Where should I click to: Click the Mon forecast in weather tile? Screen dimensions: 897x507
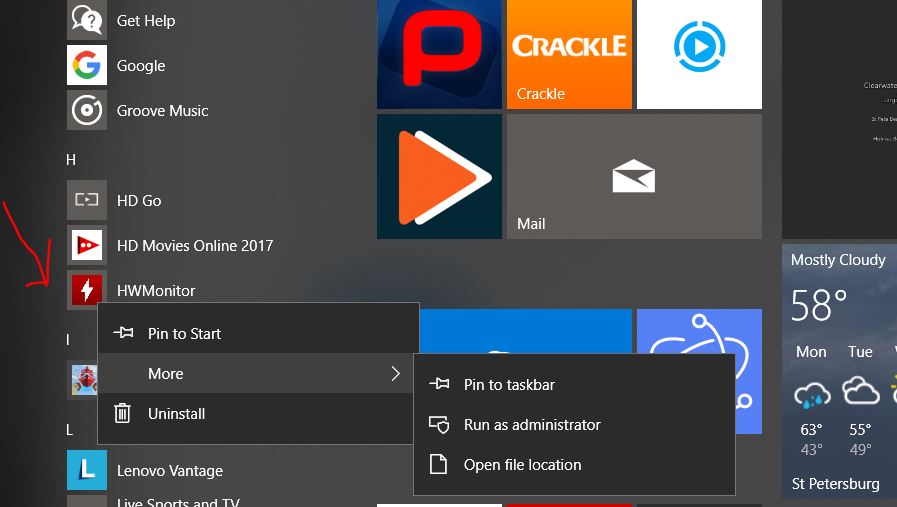(x=811, y=399)
